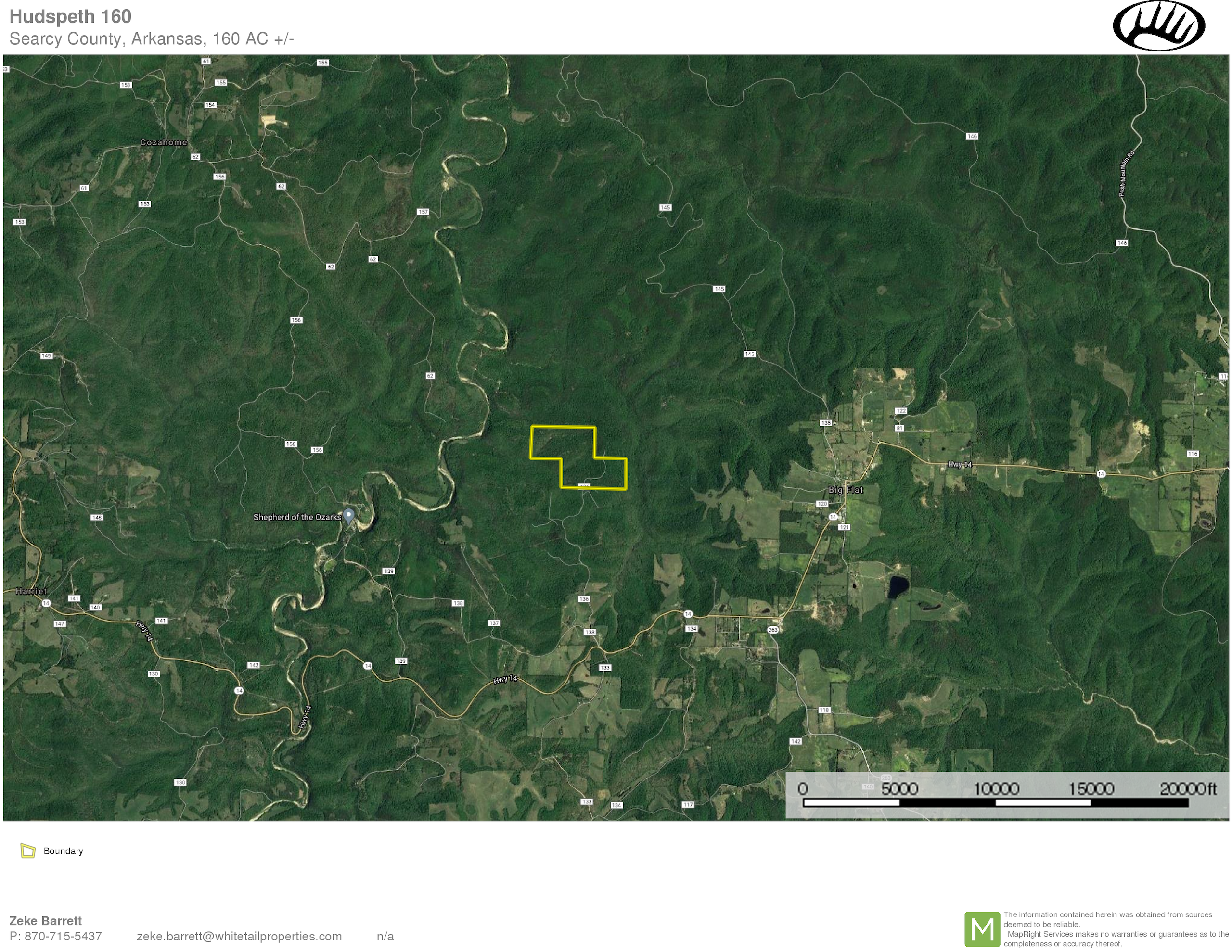Click the dark pond southeast of Big Flat
The height and width of the screenshot is (952, 1232).
pos(898,587)
